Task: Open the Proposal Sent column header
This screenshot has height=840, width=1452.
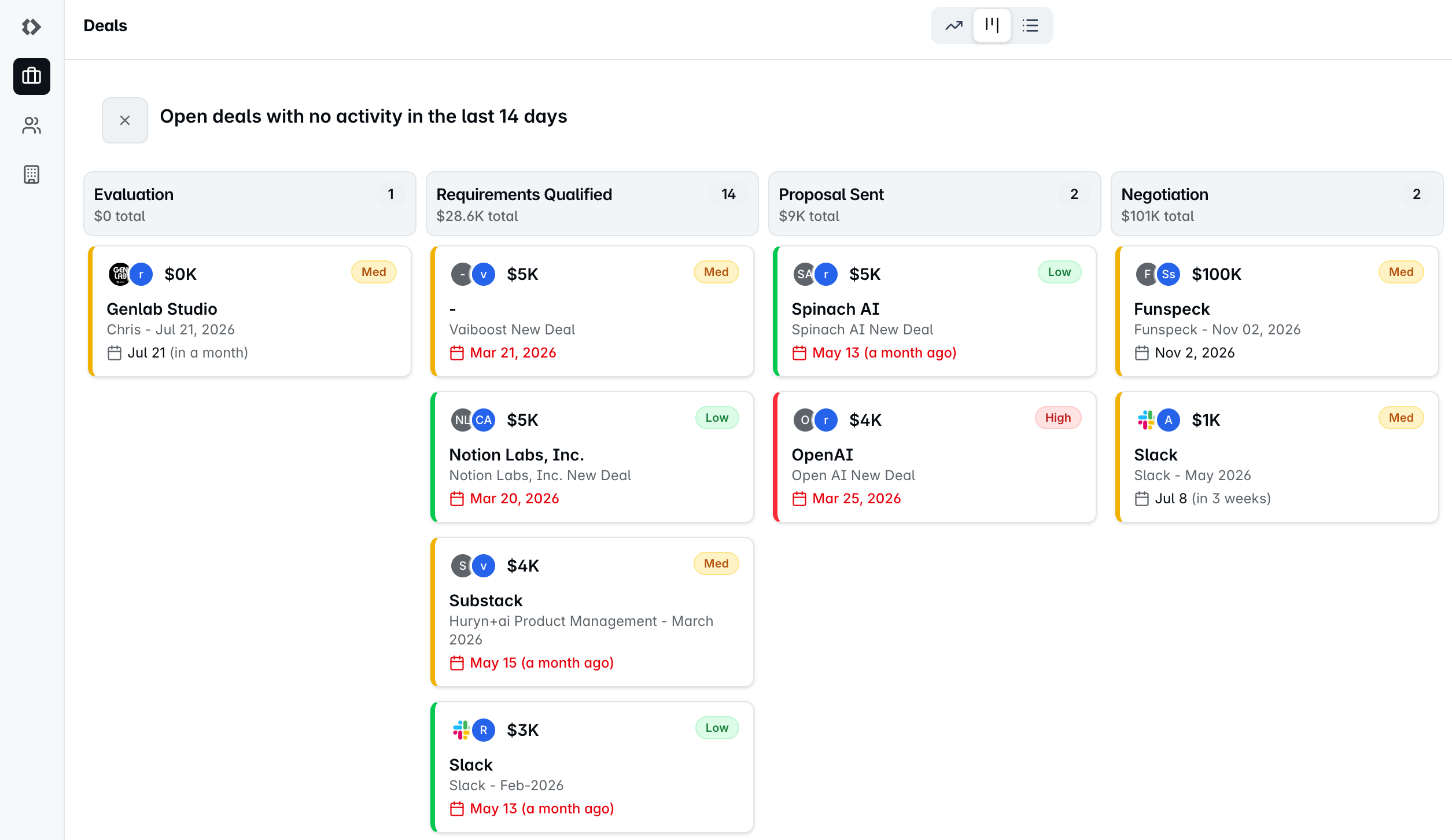Action: 935,204
